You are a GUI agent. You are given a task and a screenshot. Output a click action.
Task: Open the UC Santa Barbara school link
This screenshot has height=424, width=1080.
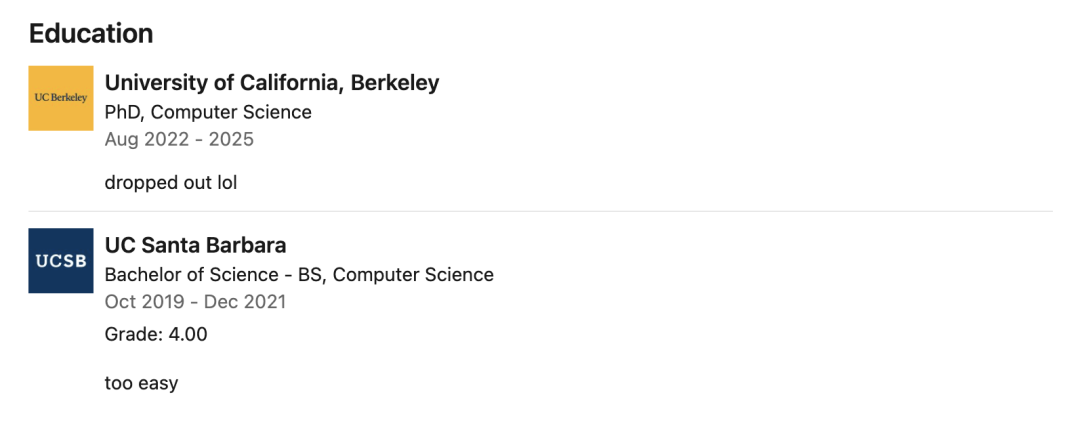(x=195, y=245)
